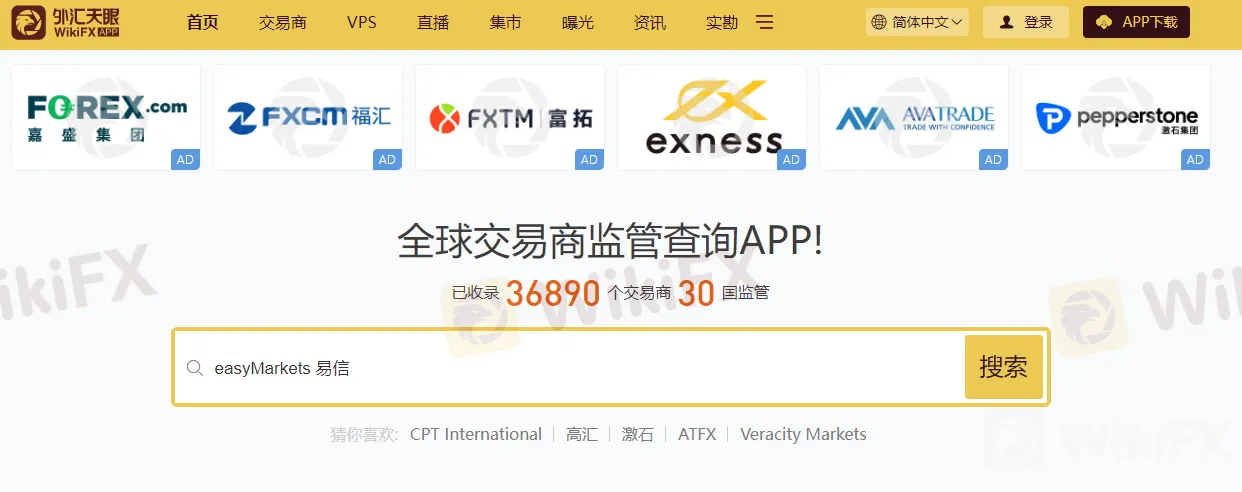Open the VPS menu item
The height and width of the screenshot is (492, 1242).
362,22
